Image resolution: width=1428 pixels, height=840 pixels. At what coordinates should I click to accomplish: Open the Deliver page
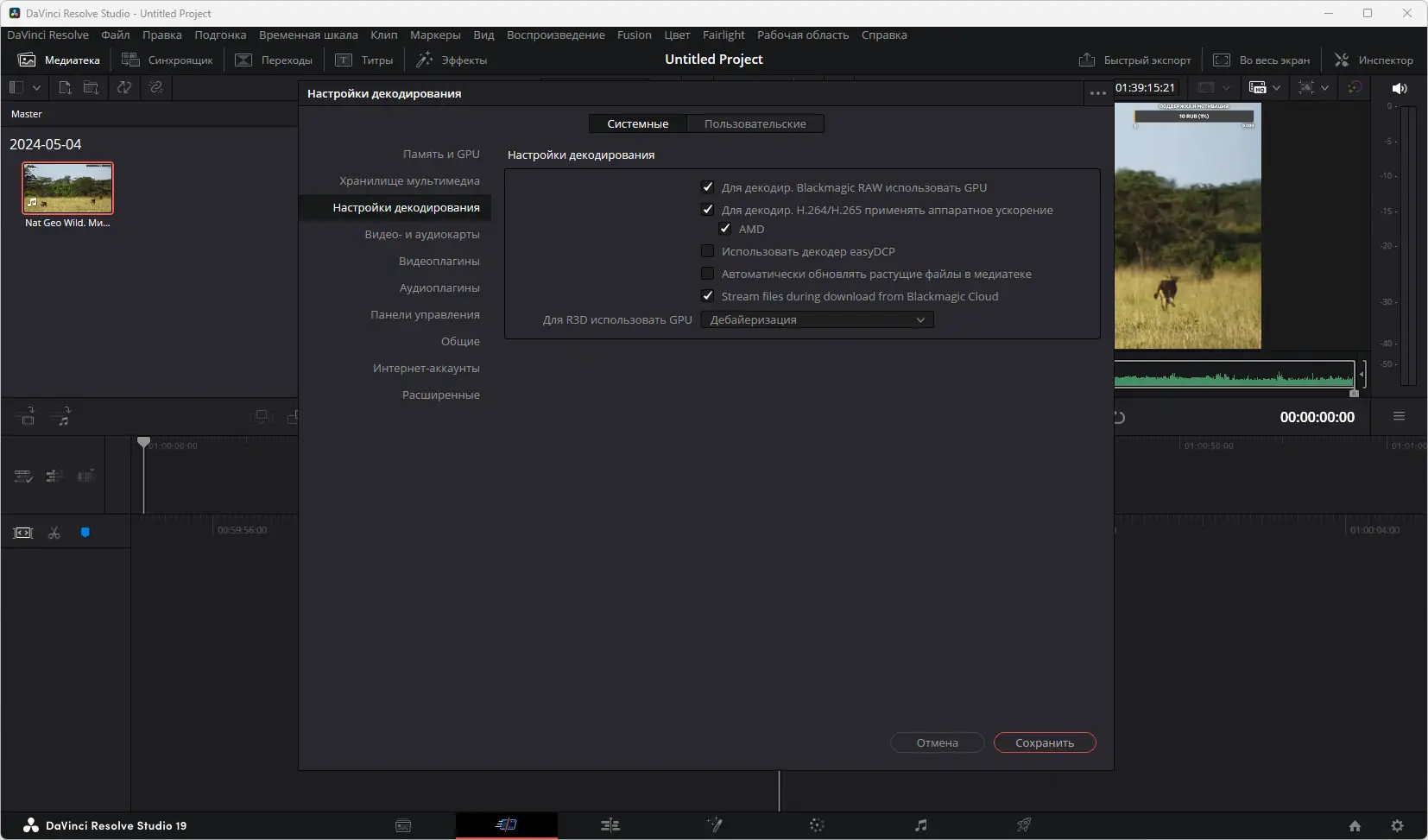click(1023, 825)
